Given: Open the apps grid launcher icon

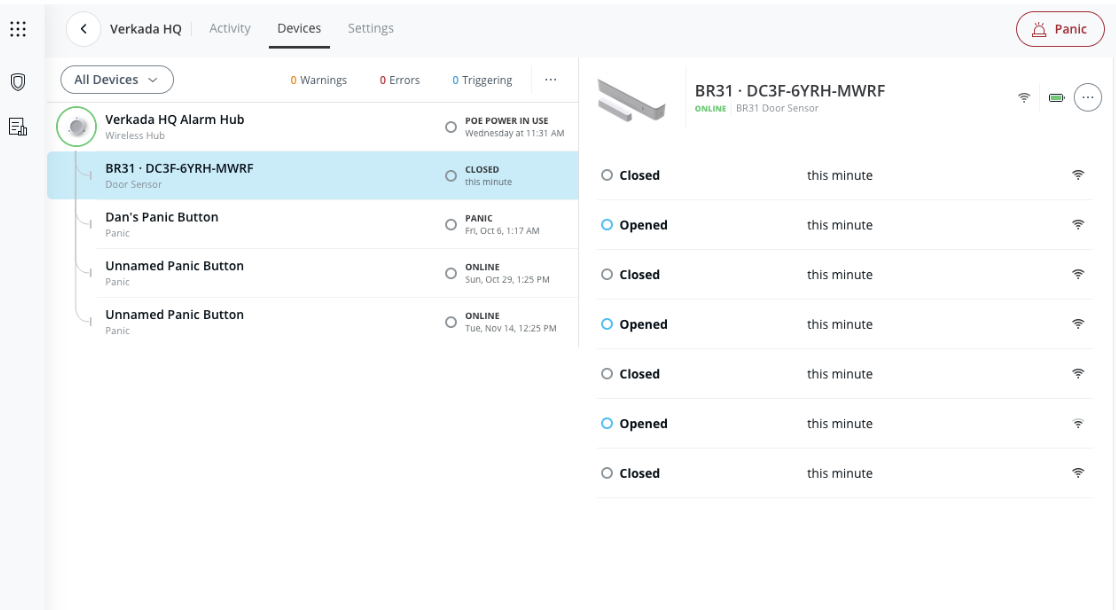Looking at the screenshot, I should point(18,30).
